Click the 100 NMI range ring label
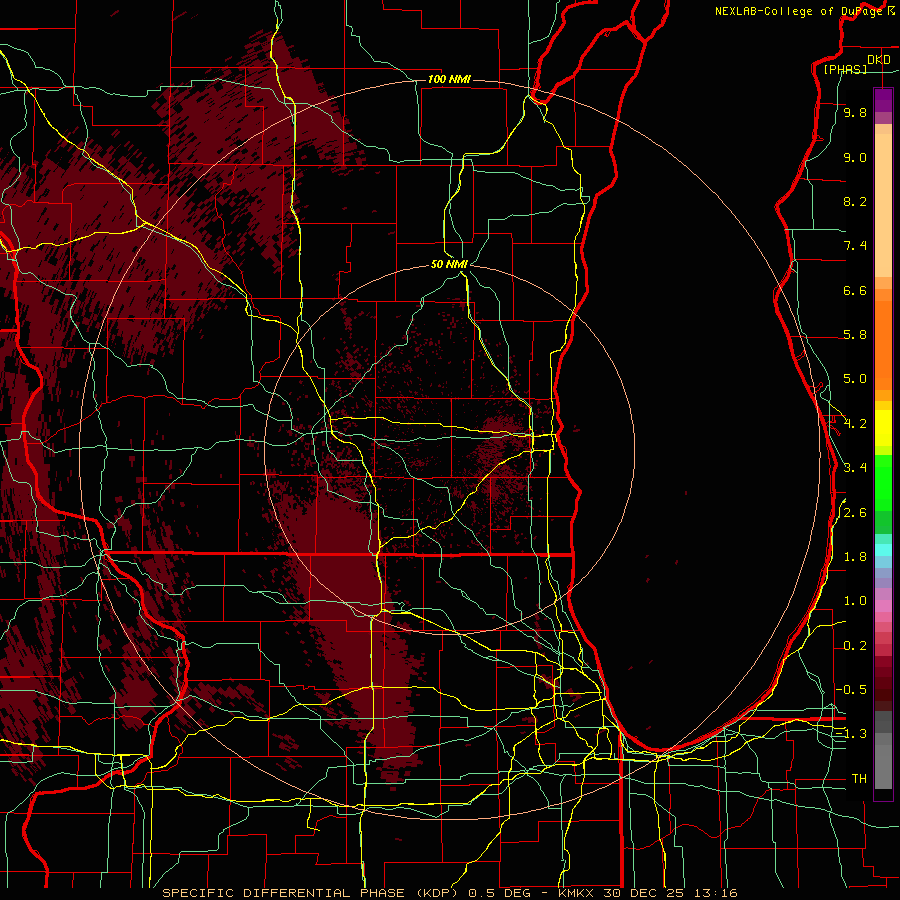 [449, 79]
